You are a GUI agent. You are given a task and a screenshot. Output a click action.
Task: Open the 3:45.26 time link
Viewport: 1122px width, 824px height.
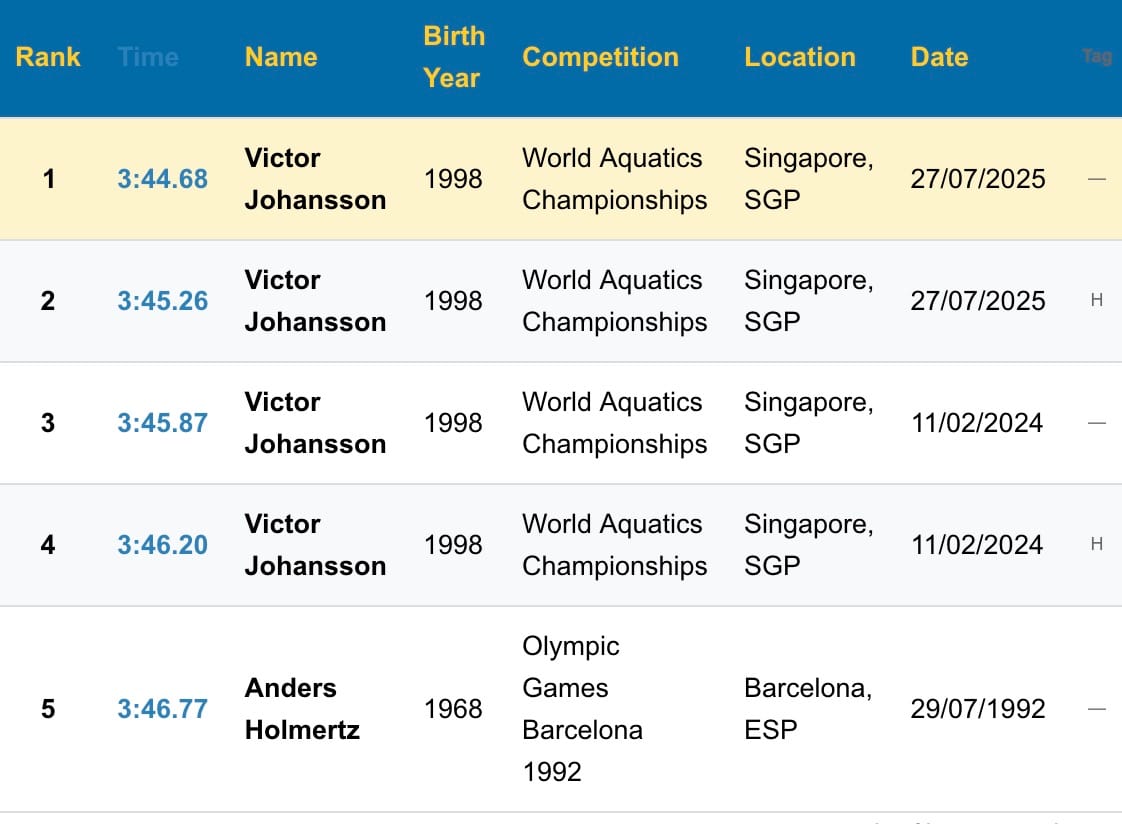[x=162, y=301]
